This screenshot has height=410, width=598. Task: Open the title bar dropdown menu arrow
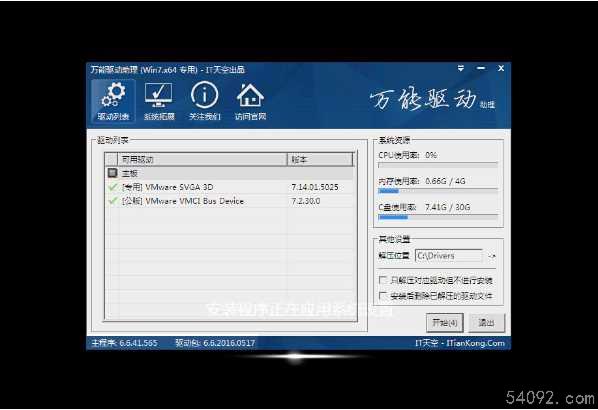pos(461,68)
